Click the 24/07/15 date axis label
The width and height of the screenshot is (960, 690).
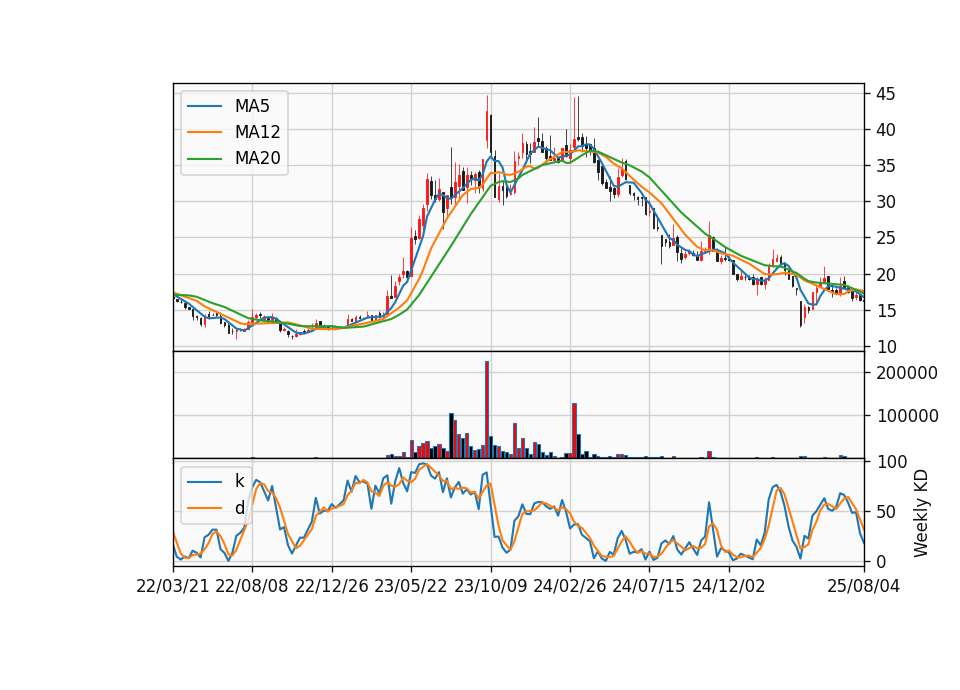coord(649,586)
